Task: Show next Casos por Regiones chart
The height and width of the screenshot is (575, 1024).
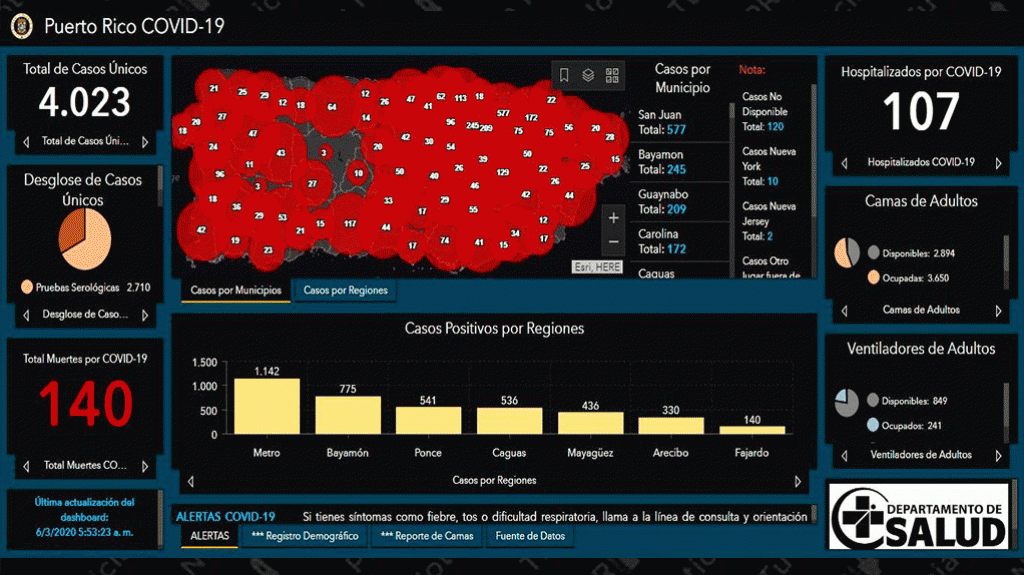Action: [x=797, y=481]
